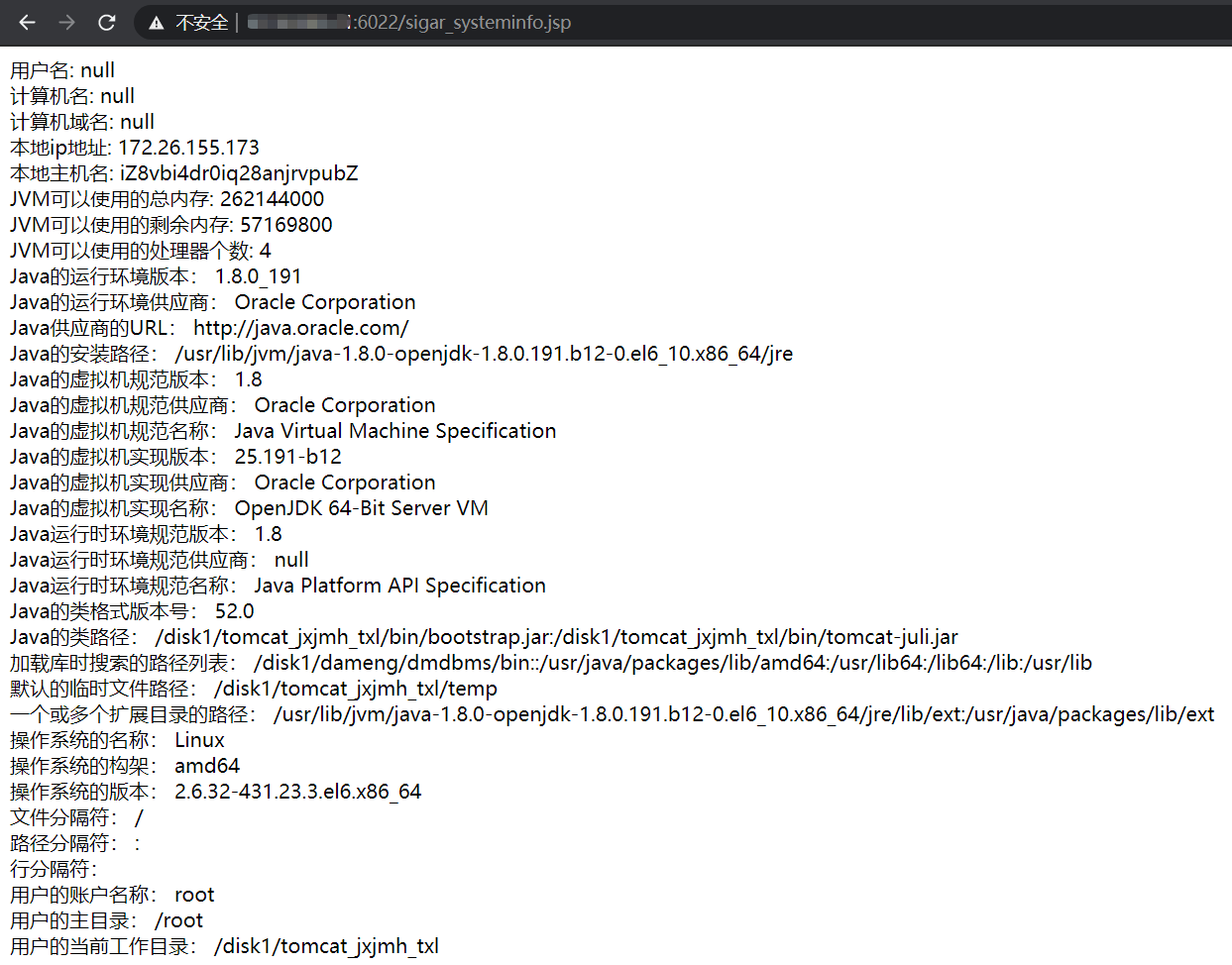
Task: Click the 加载库时搜索的路径列表 line
Action: [551, 663]
